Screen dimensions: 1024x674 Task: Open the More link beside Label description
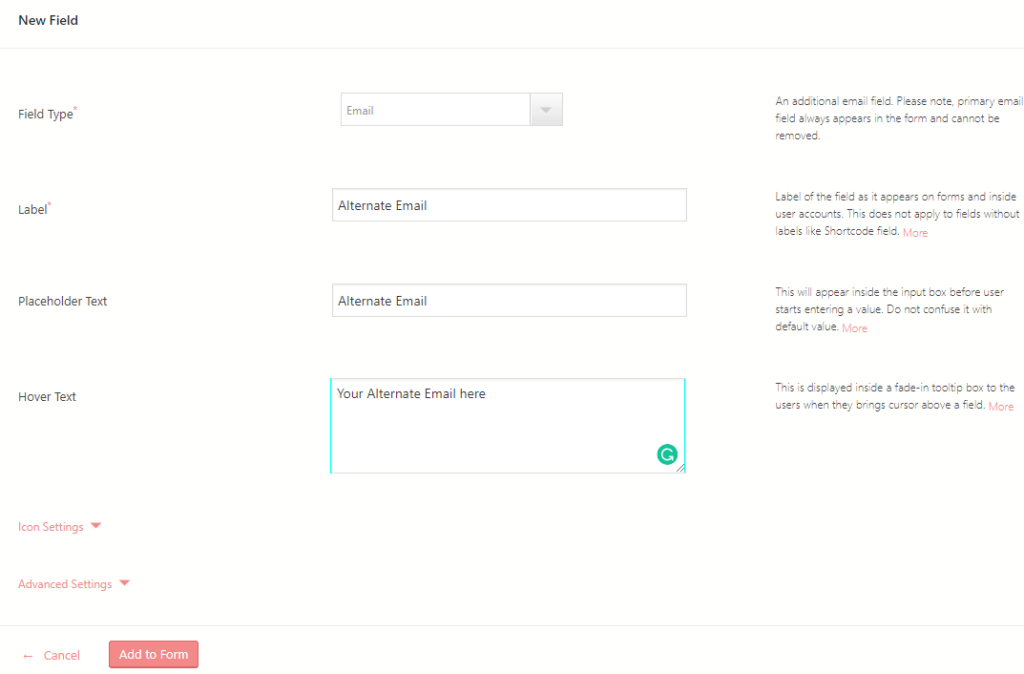(x=915, y=232)
